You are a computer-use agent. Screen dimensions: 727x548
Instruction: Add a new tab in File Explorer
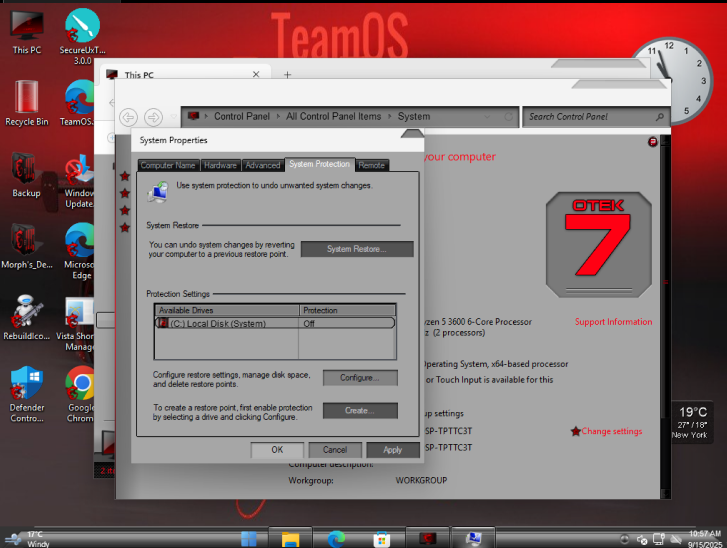pyautogui.click(x=287, y=75)
